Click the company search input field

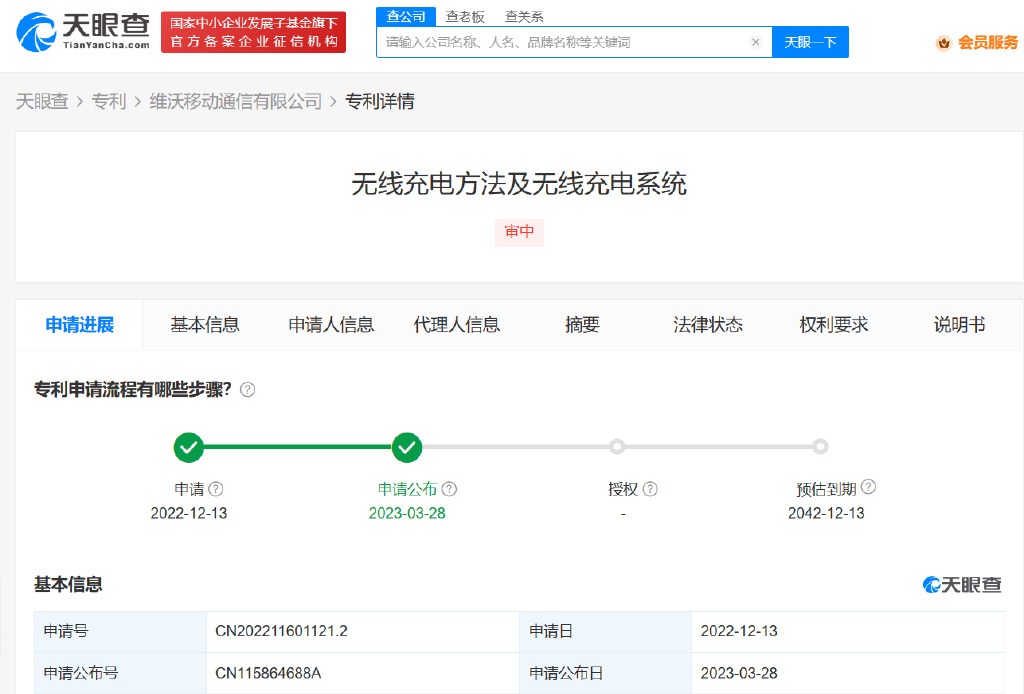(x=560, y=42)
